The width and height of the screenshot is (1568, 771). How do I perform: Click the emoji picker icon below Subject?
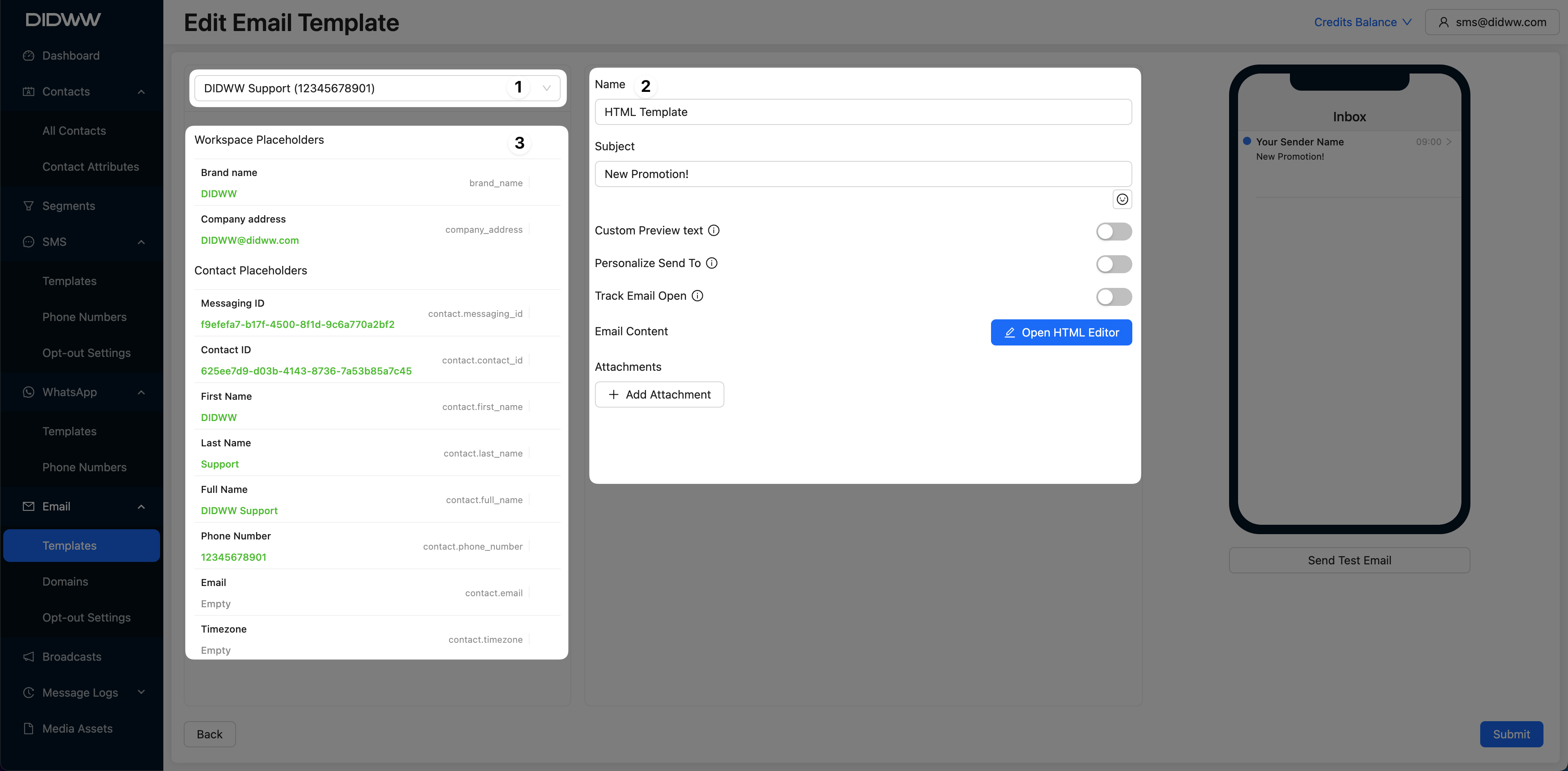[1122, 199]
